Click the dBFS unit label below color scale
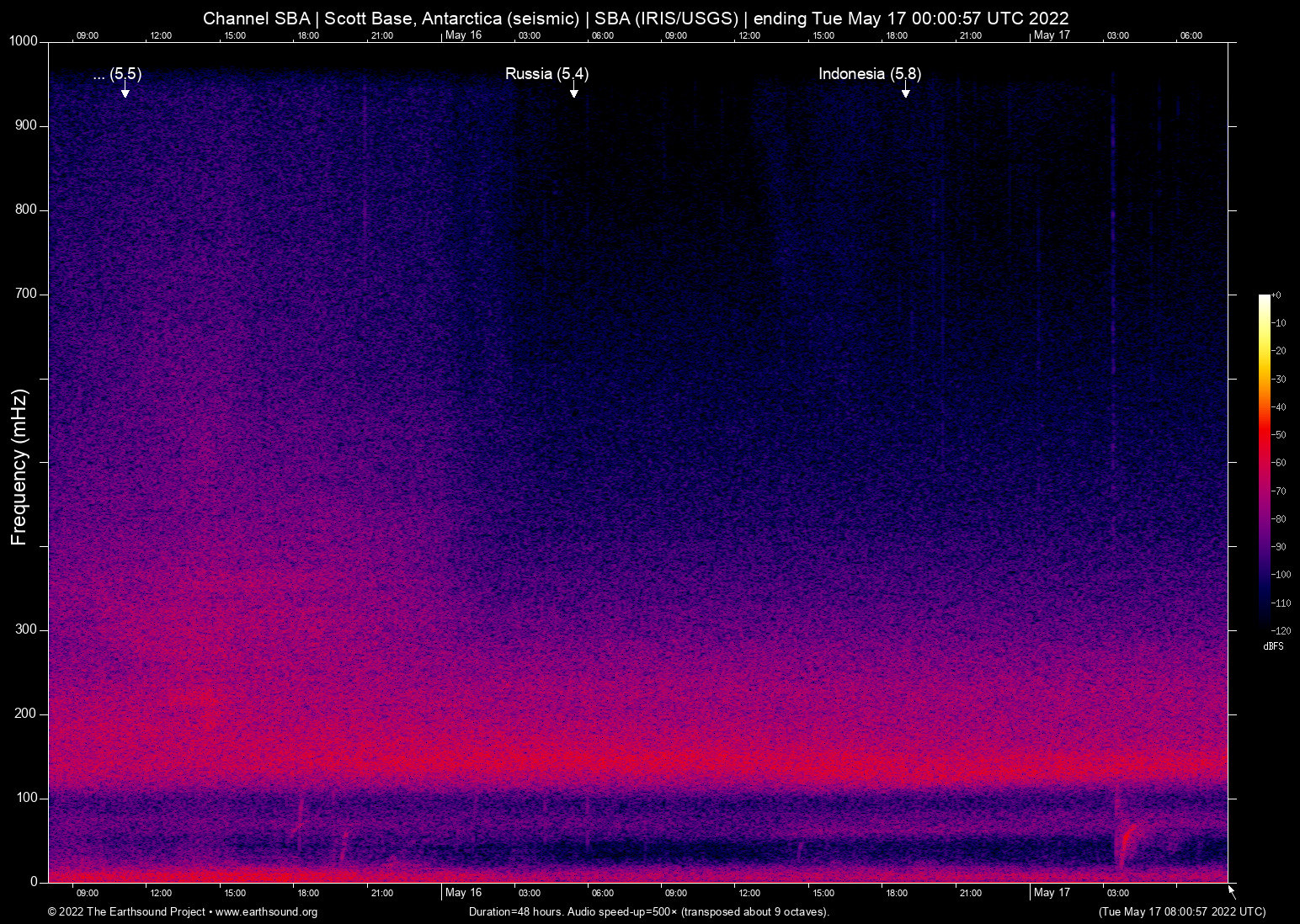This screenshot has width=1300, height=924. pyautogui.click(x=1273, y=646)
